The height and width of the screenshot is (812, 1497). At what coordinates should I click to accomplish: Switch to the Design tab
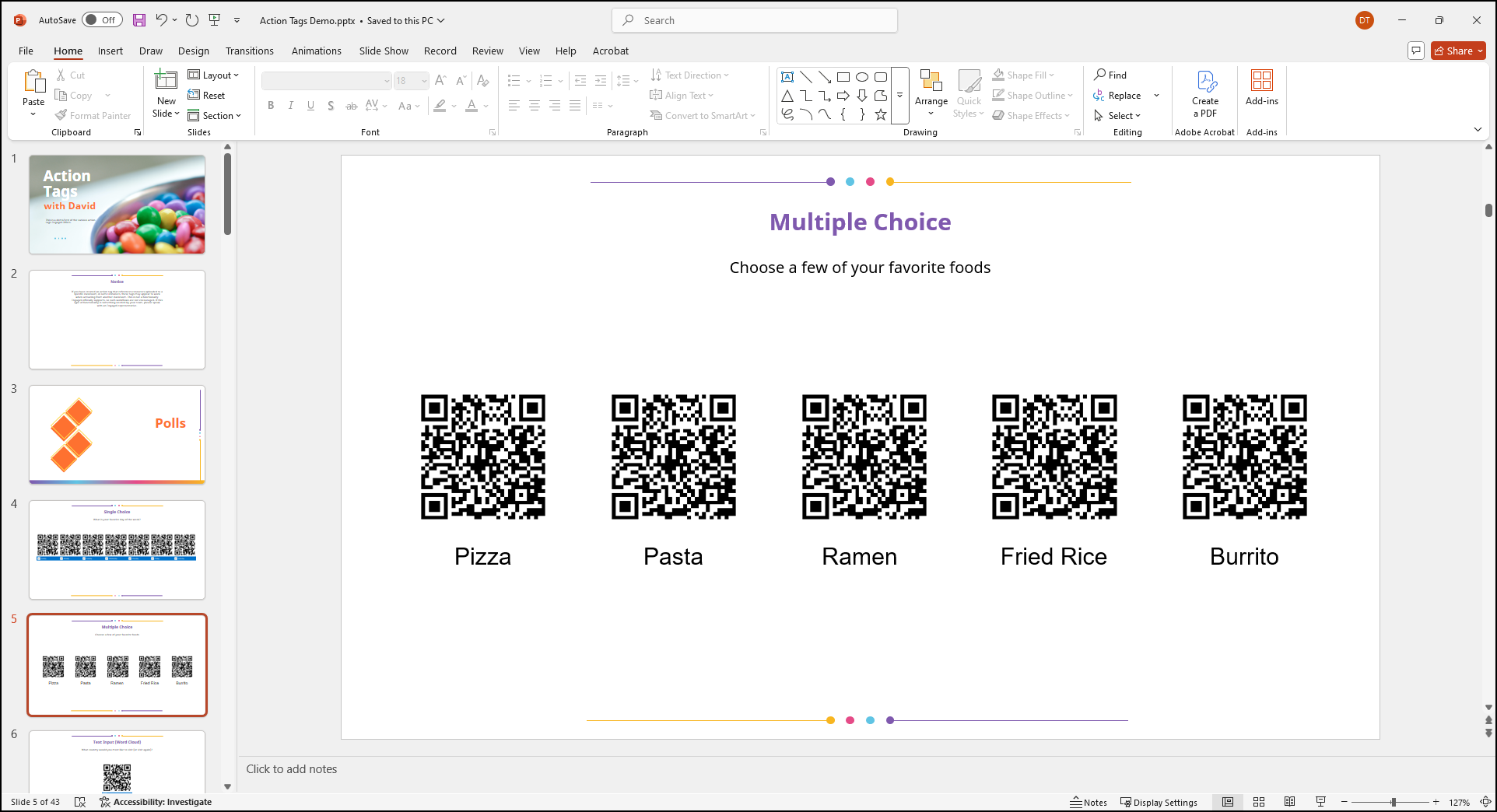(193, 51)
